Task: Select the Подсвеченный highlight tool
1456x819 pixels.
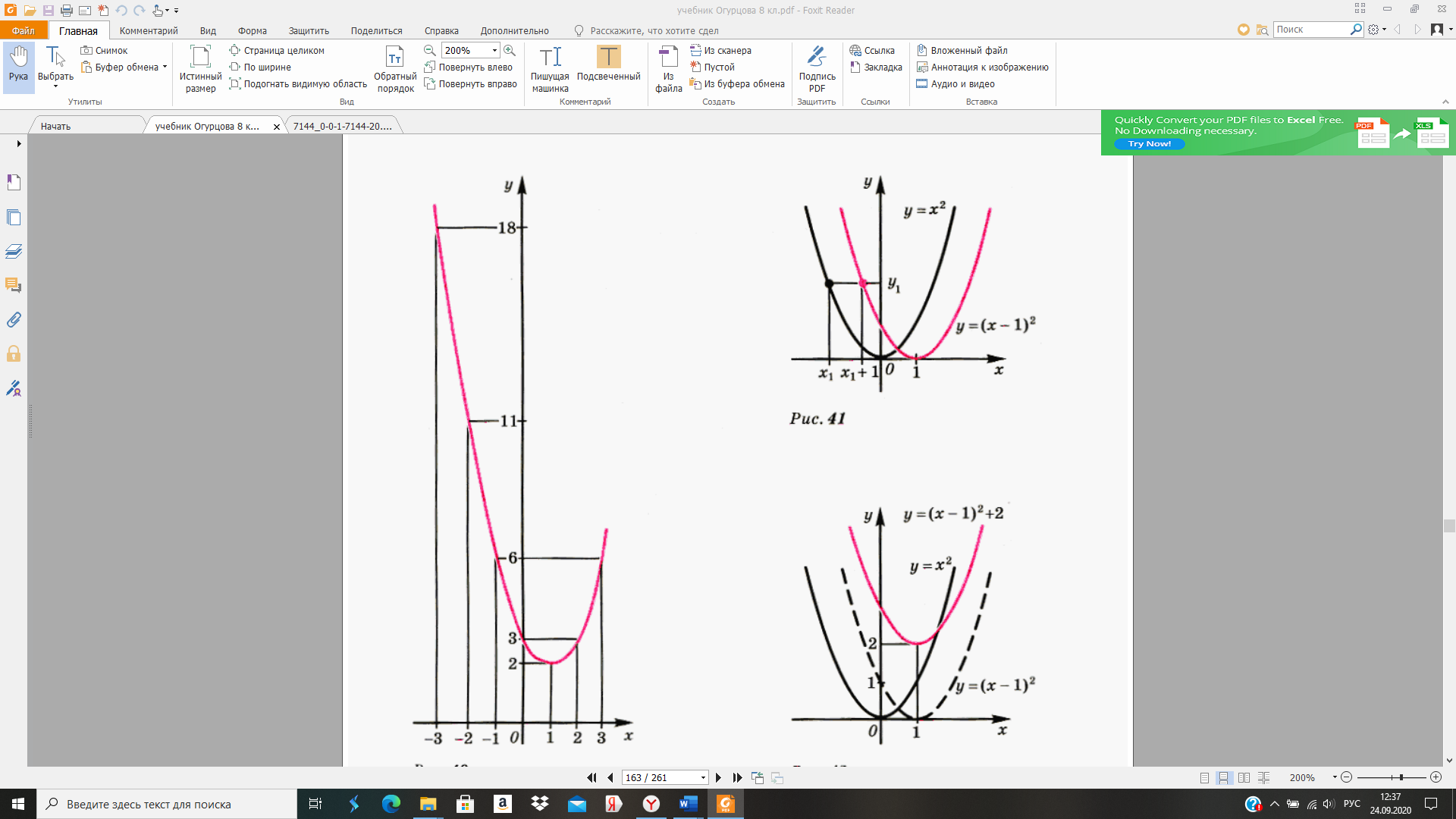Action: click(608, 64)
